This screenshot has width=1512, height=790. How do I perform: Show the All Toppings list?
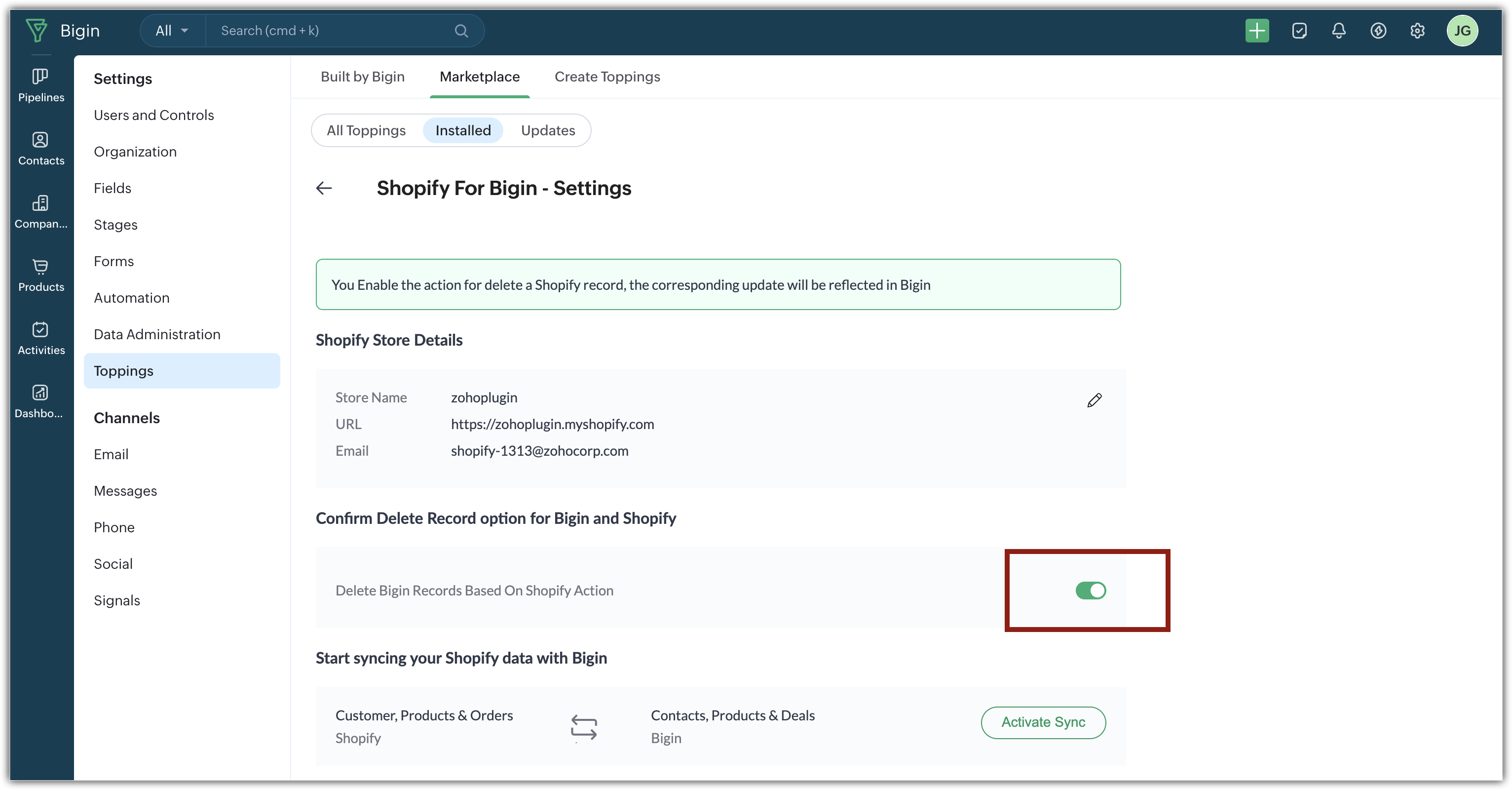[366, 130]
